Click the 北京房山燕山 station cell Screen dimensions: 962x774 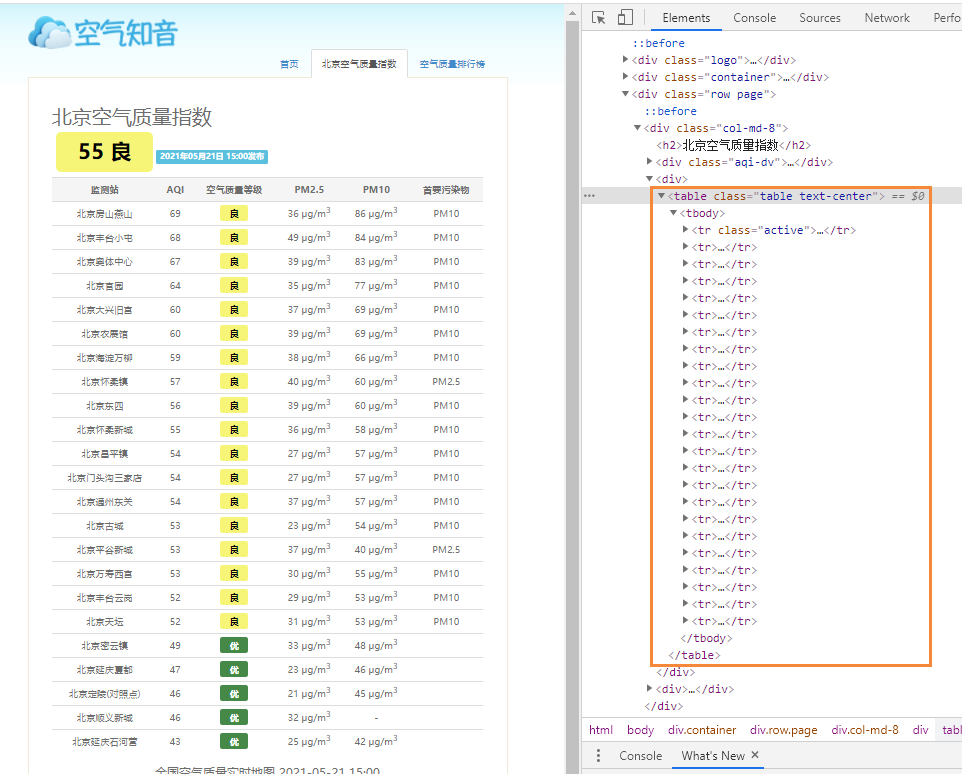[x=104, y=213]
